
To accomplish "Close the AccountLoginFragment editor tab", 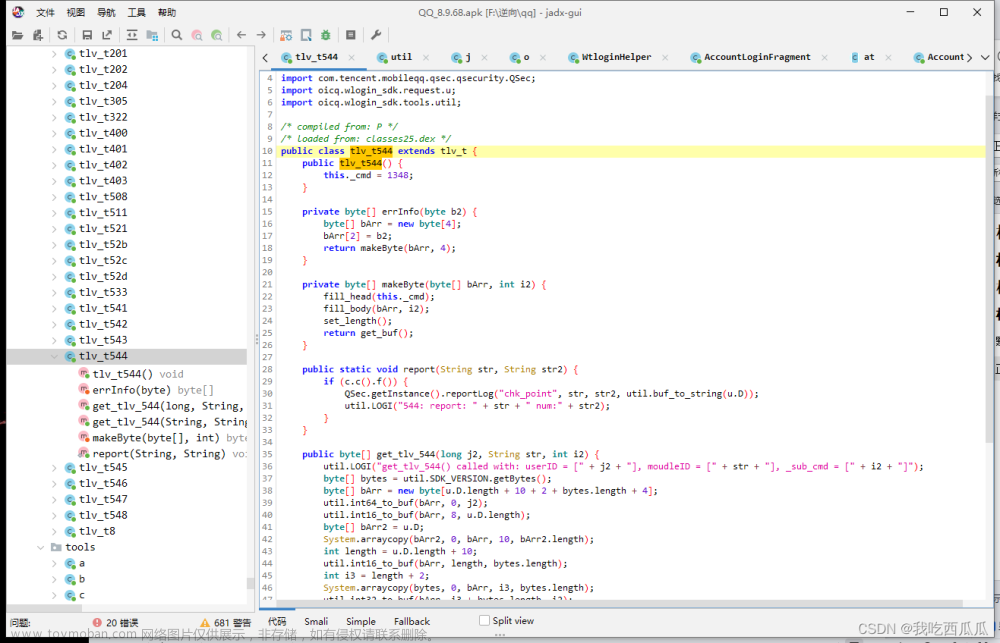I will tap(825, 57).
